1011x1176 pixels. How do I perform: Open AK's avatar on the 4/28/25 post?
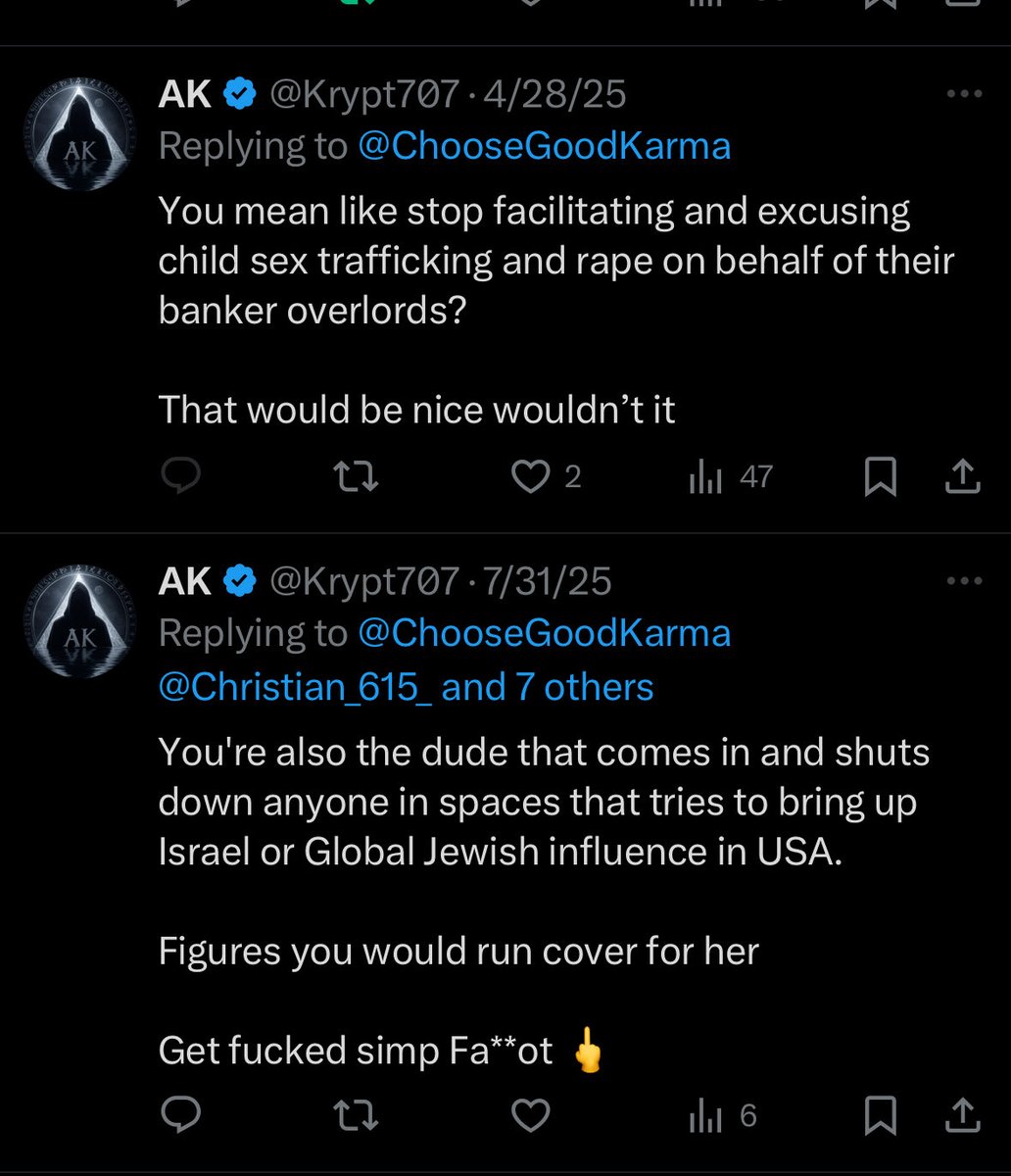[80, 133]
